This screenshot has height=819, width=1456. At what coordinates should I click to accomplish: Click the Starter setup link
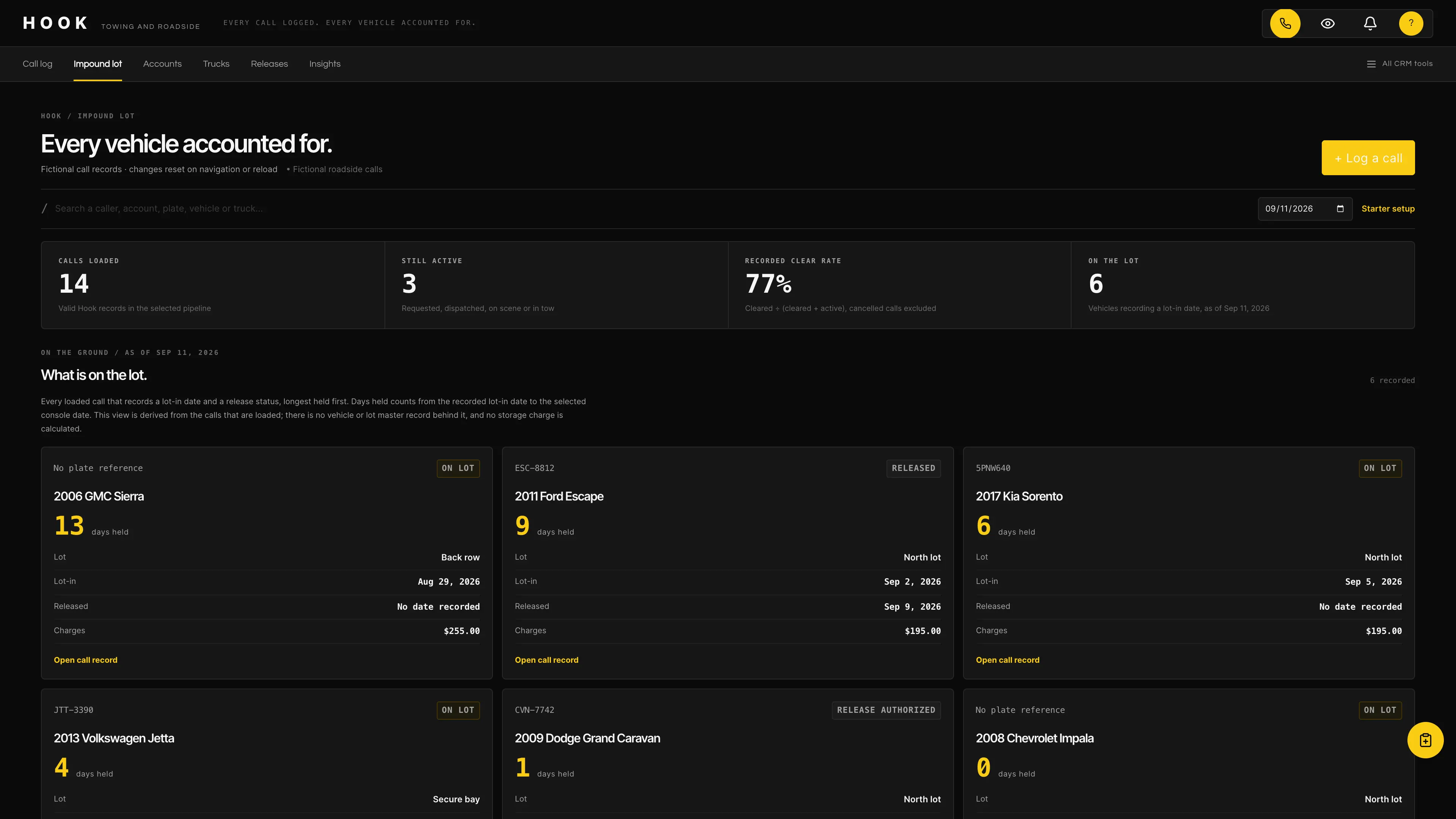pyautogui.click(x=1388, y=209)
